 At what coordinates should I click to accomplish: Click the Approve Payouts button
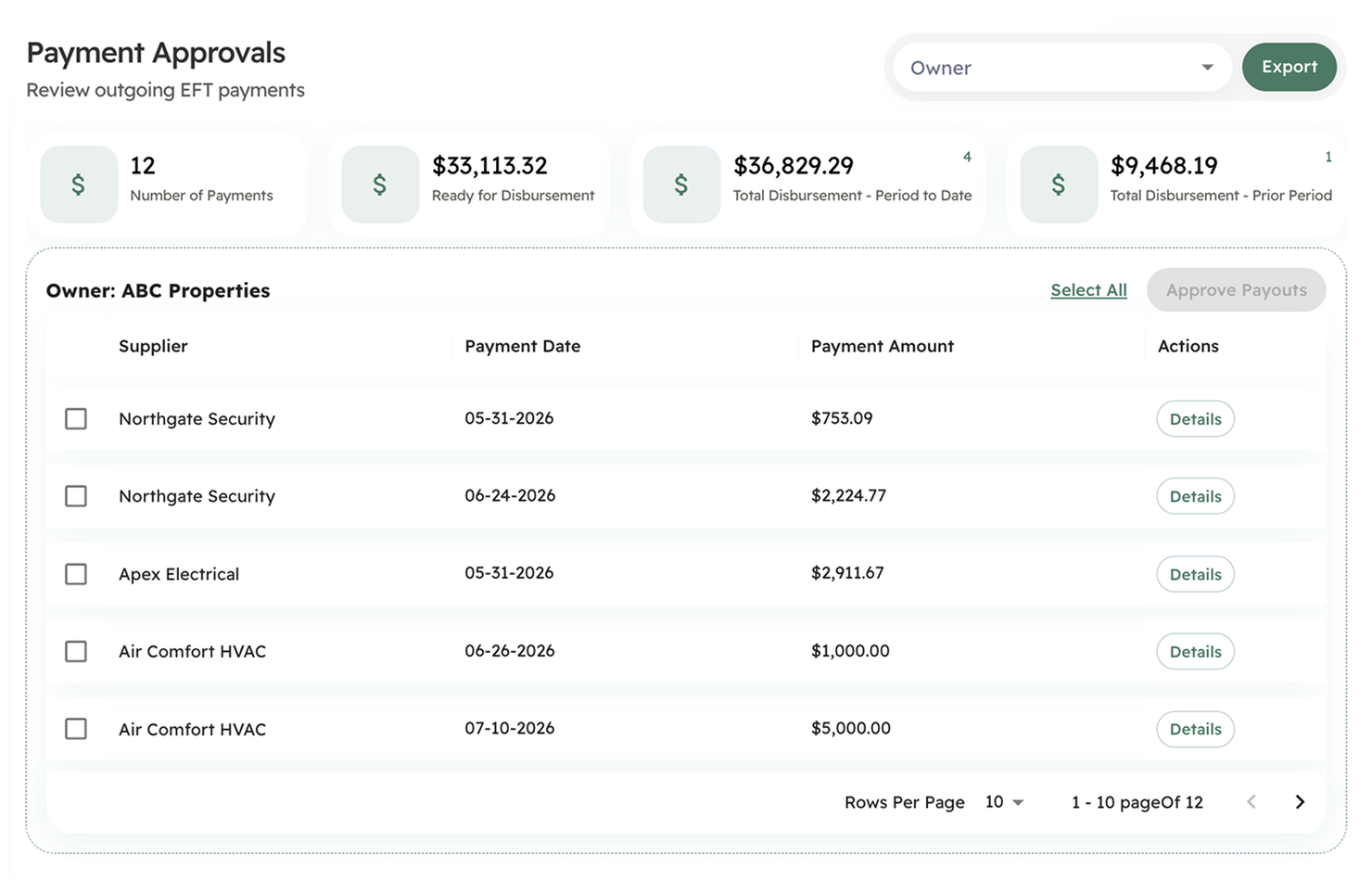(1236, 290)
